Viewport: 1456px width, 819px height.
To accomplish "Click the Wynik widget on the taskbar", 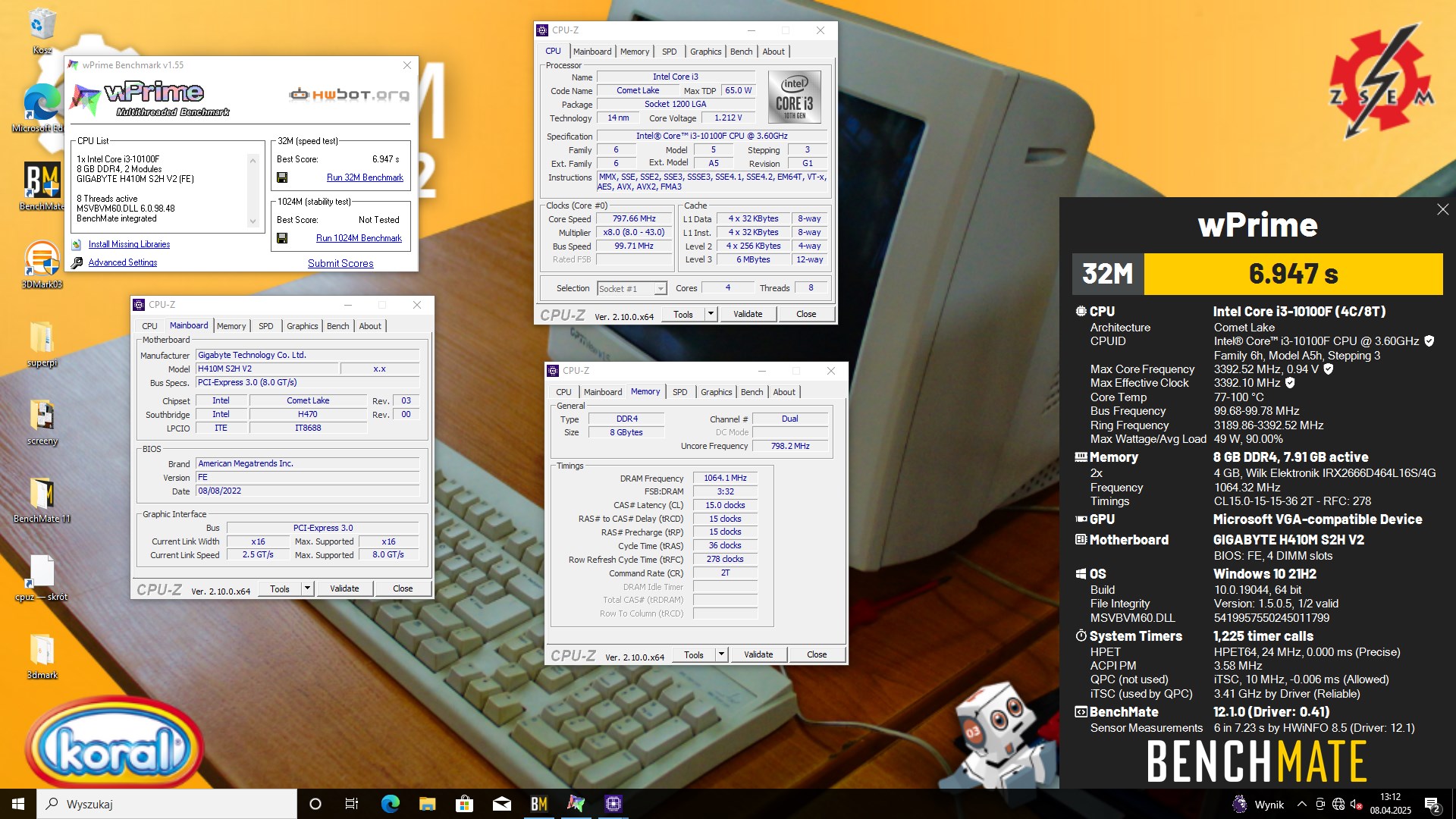I will [x=1258, y=805].
